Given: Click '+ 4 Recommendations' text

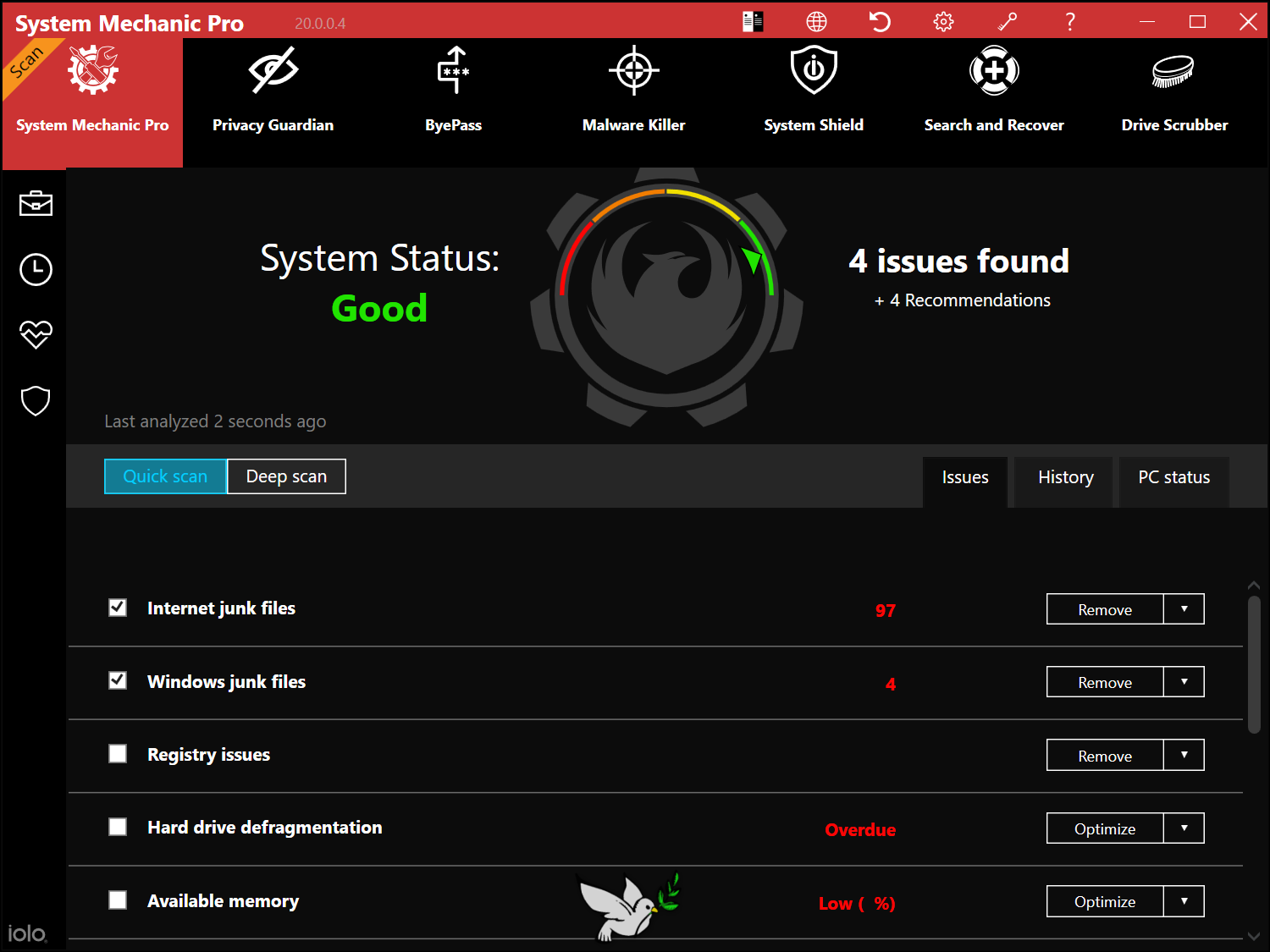Looking at the screenshot, I should (963, 300).
